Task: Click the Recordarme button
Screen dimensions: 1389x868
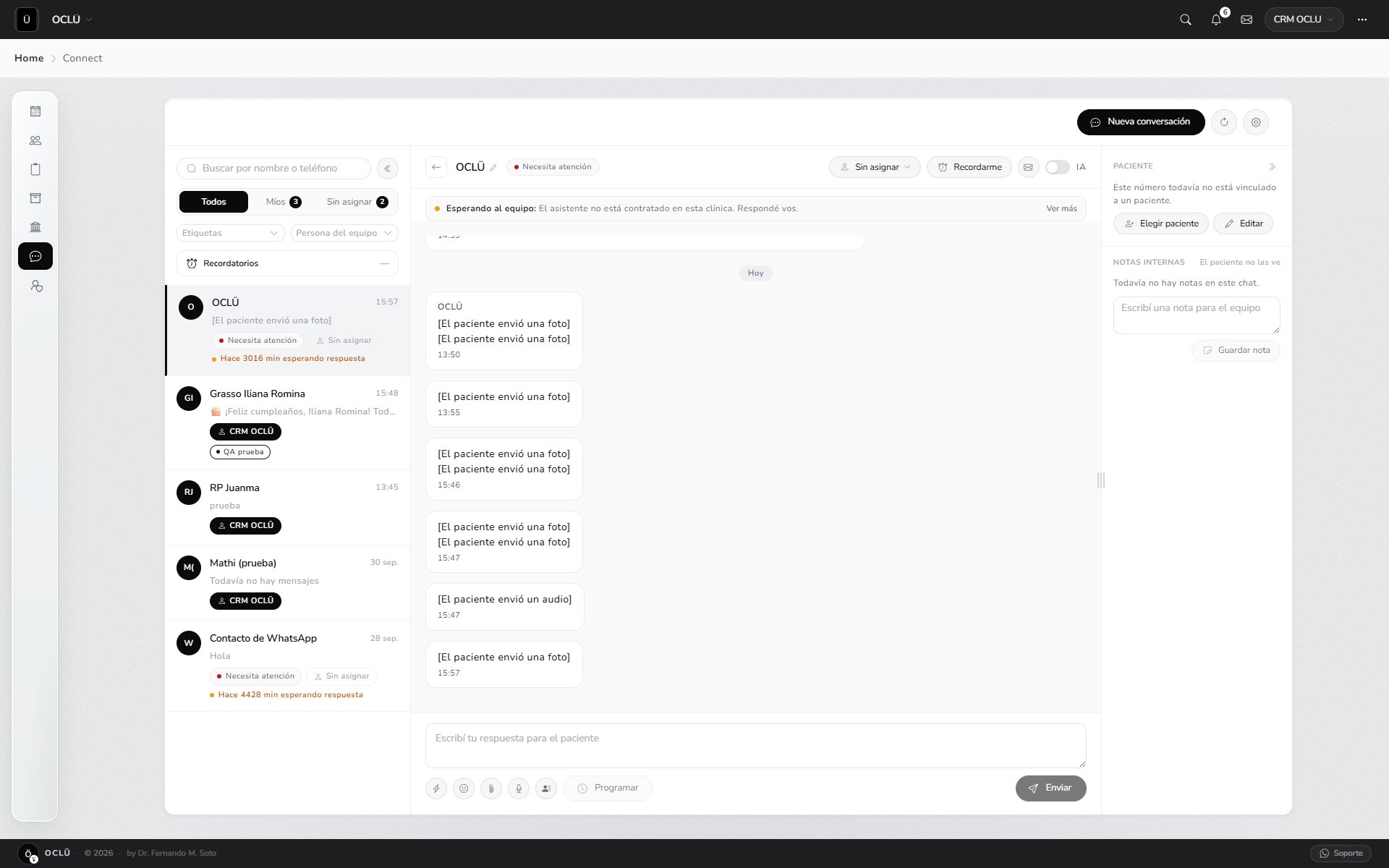Action: point(969,167)
